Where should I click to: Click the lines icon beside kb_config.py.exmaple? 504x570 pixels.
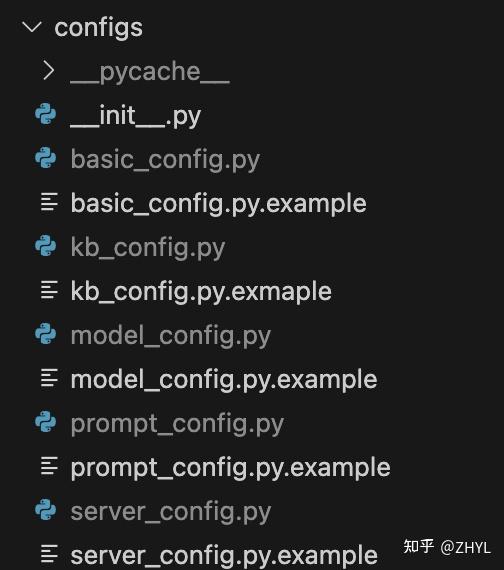click(49, 290)
